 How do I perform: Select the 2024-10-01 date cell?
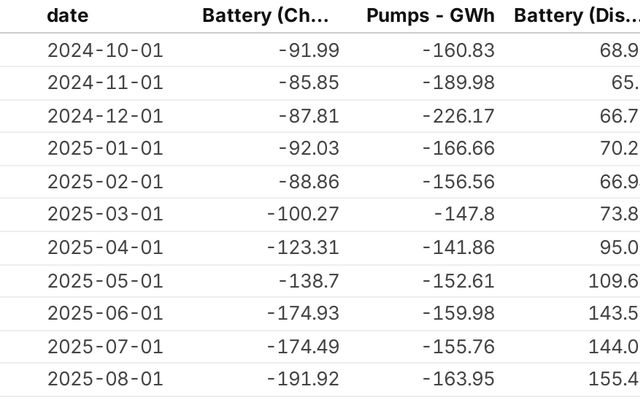pos(105,51)
